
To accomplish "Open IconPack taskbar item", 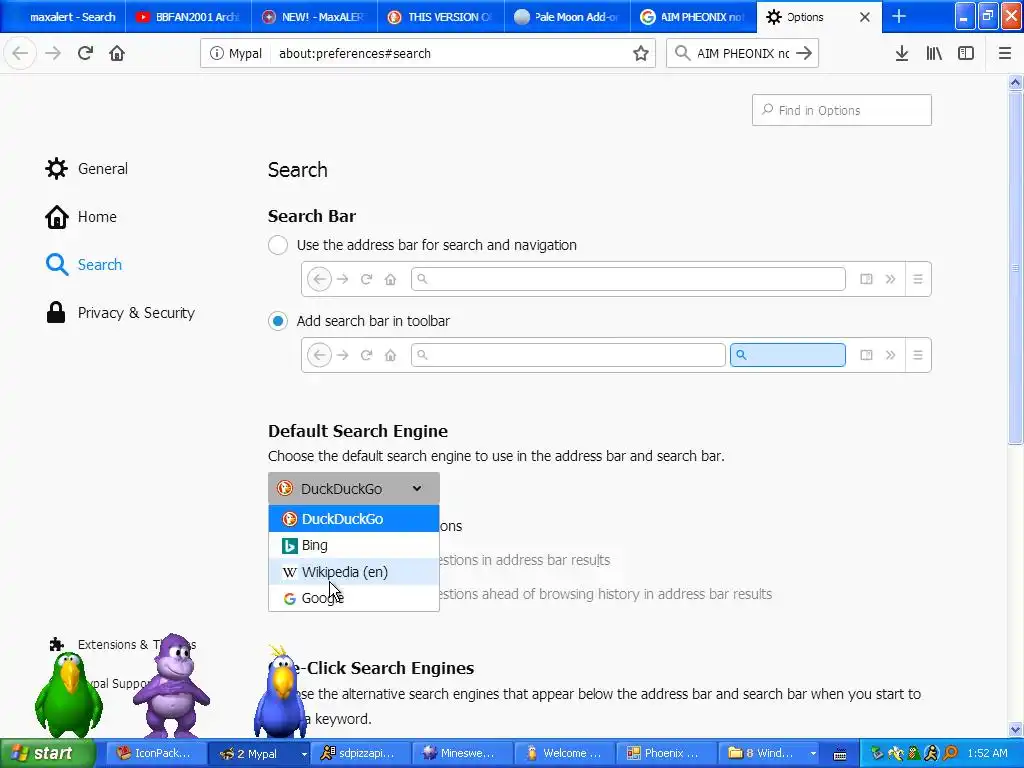I will click(155, 754).
